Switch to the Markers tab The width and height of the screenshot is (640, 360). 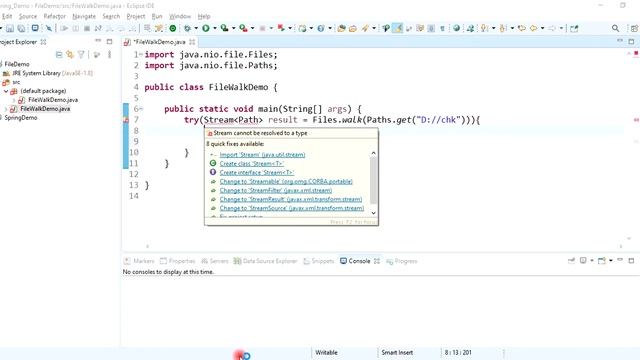tap(139, 261)
